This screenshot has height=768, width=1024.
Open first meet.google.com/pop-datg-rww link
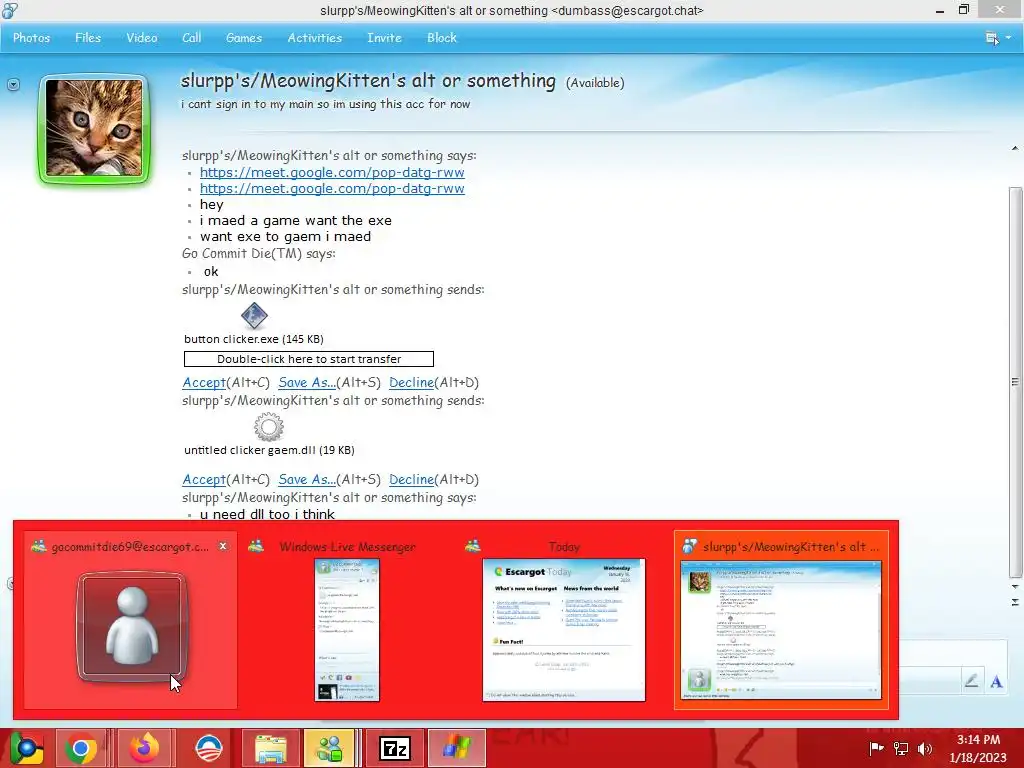pyautogui.click(x=332, y=172)
